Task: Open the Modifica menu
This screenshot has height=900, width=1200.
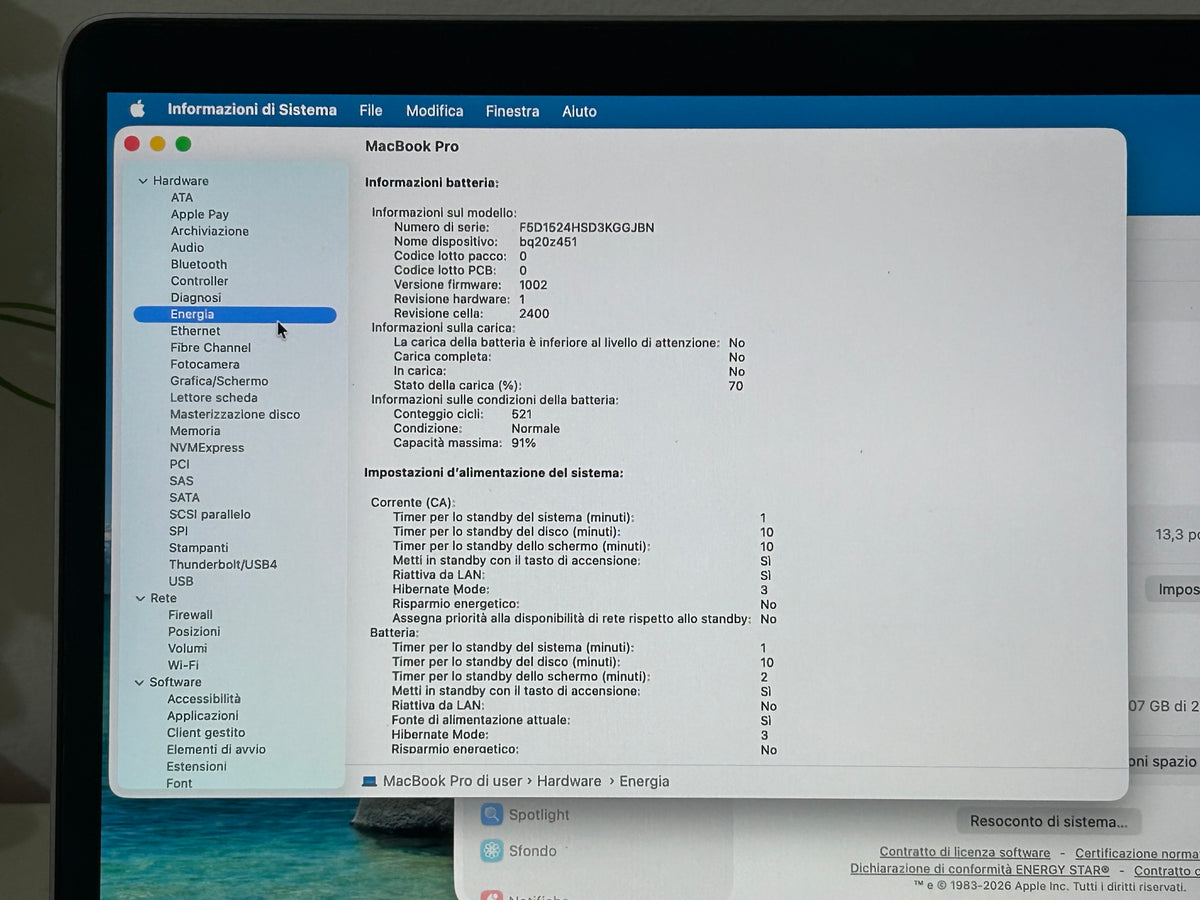Action: tap(435, 111)
